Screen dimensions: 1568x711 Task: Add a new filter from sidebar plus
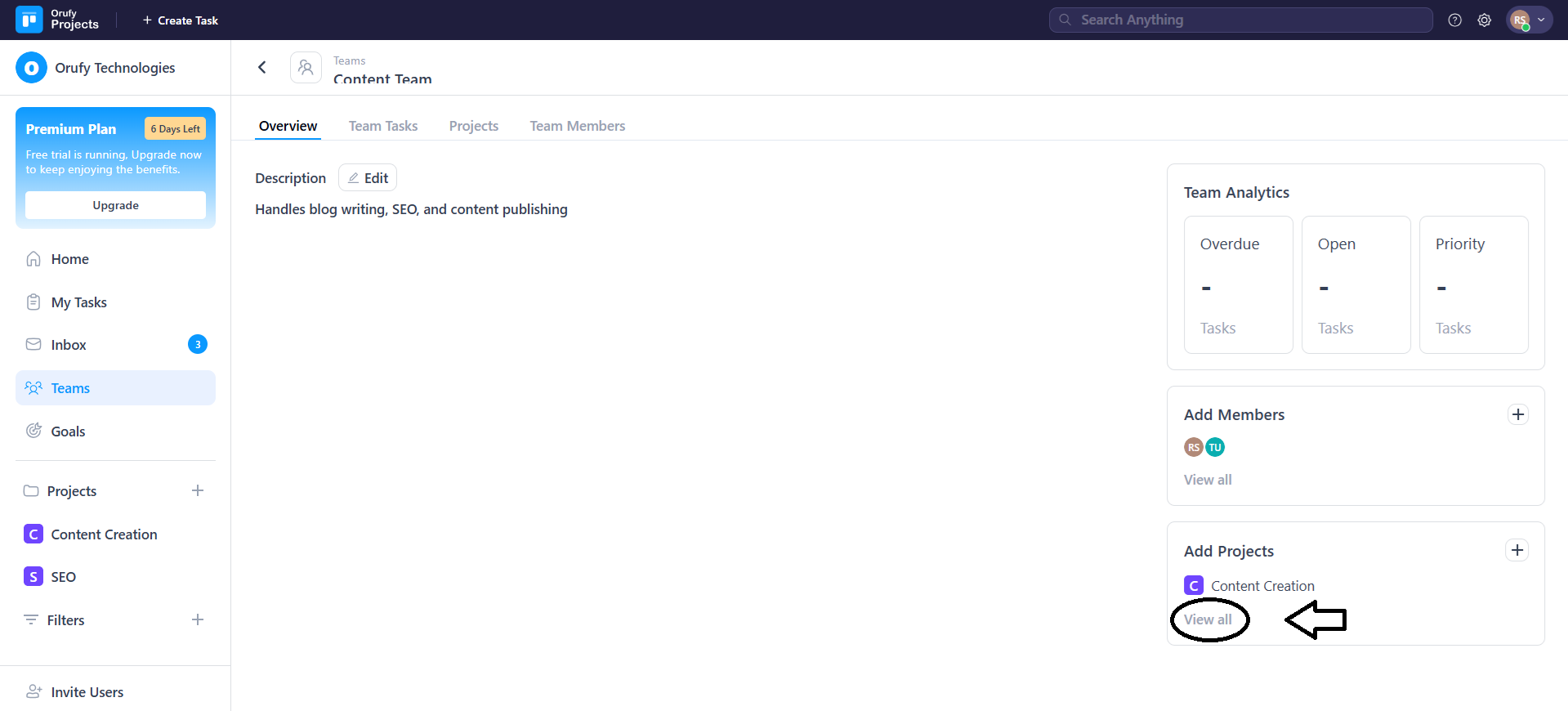[198, 619]
